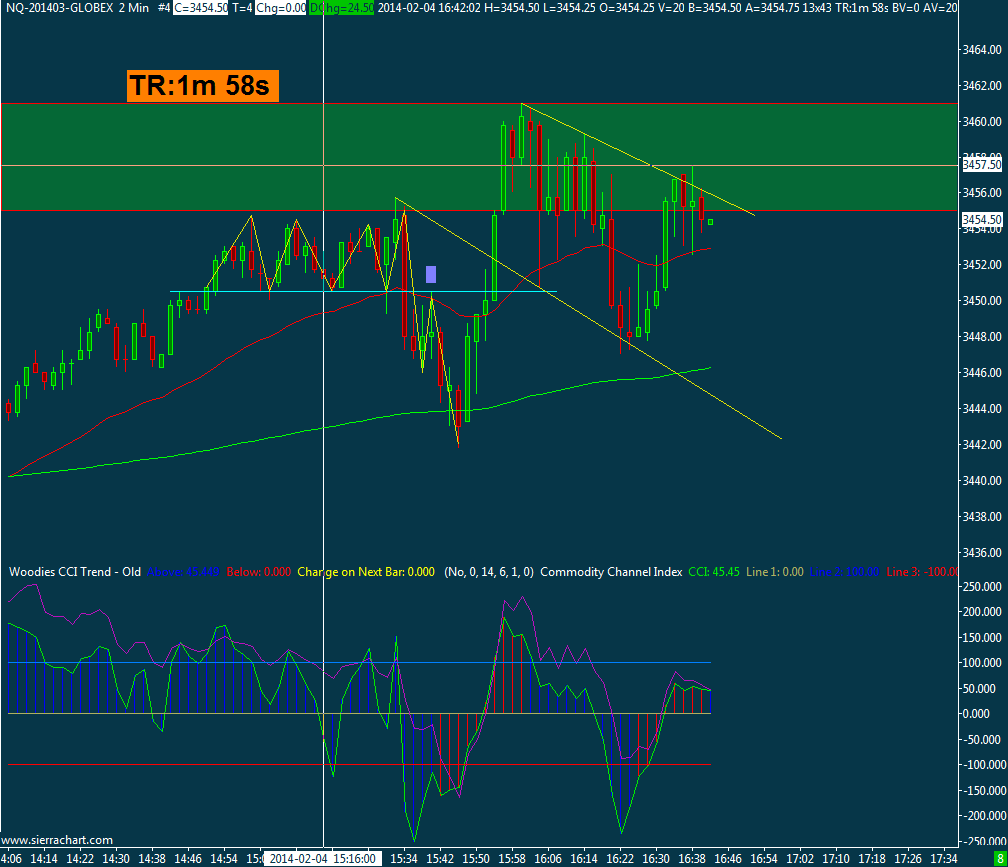This screenshot has width=1008, height=867.
Task: Click the 3452.00 label on price scale
Action: tap(982, 265)
